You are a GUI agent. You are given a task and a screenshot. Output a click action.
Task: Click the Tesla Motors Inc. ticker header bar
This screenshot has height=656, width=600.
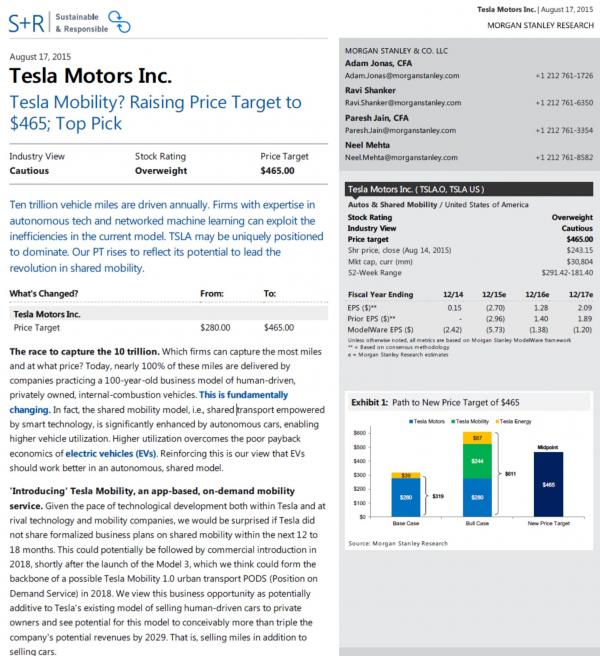coord(469,190)
